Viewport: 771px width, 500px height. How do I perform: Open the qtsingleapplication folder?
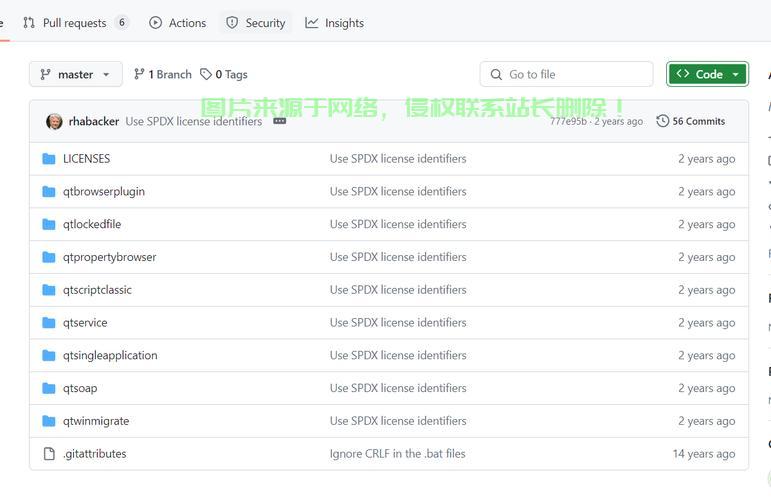110,355
